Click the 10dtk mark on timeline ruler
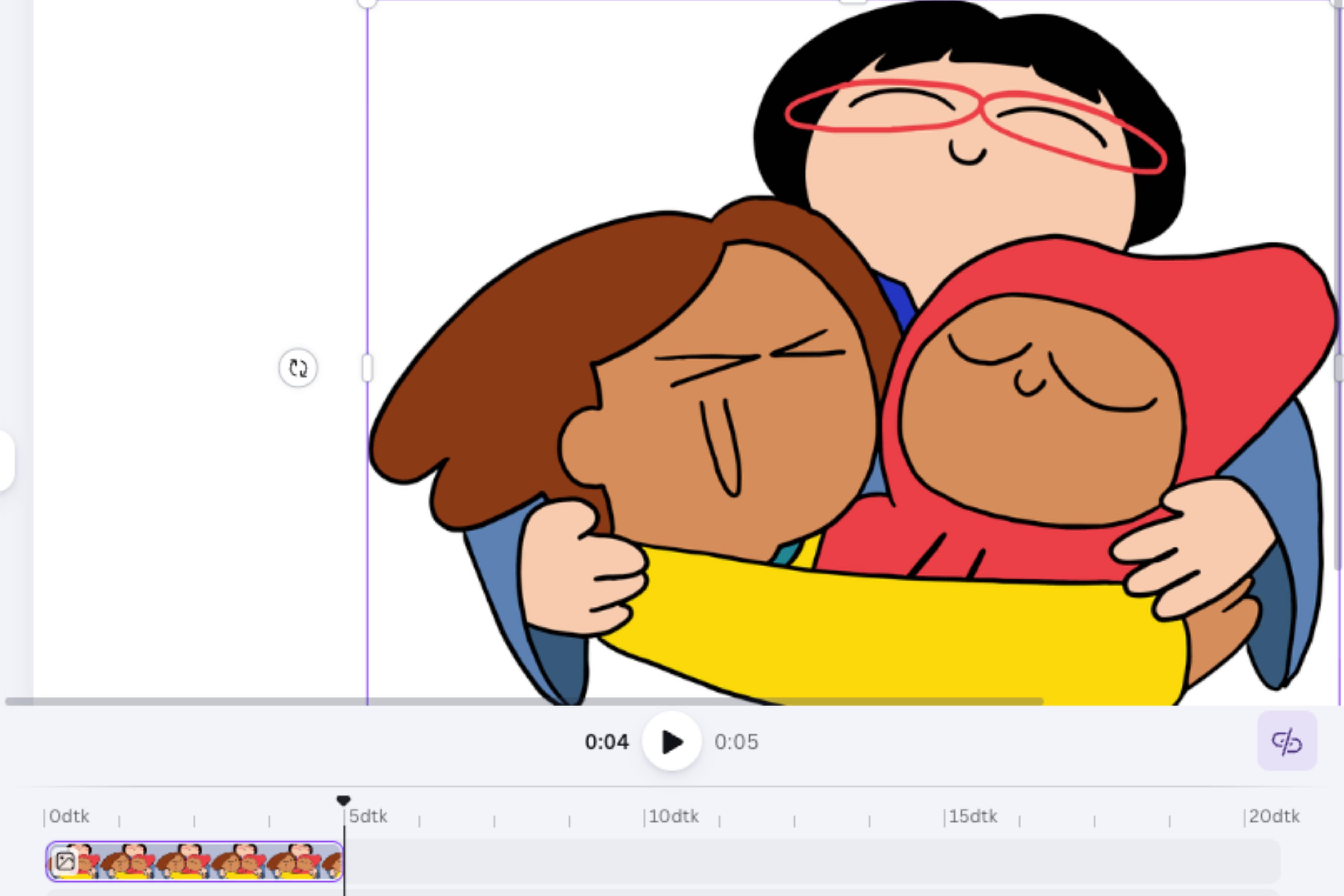1344x896 pixels. coord(673,816)
